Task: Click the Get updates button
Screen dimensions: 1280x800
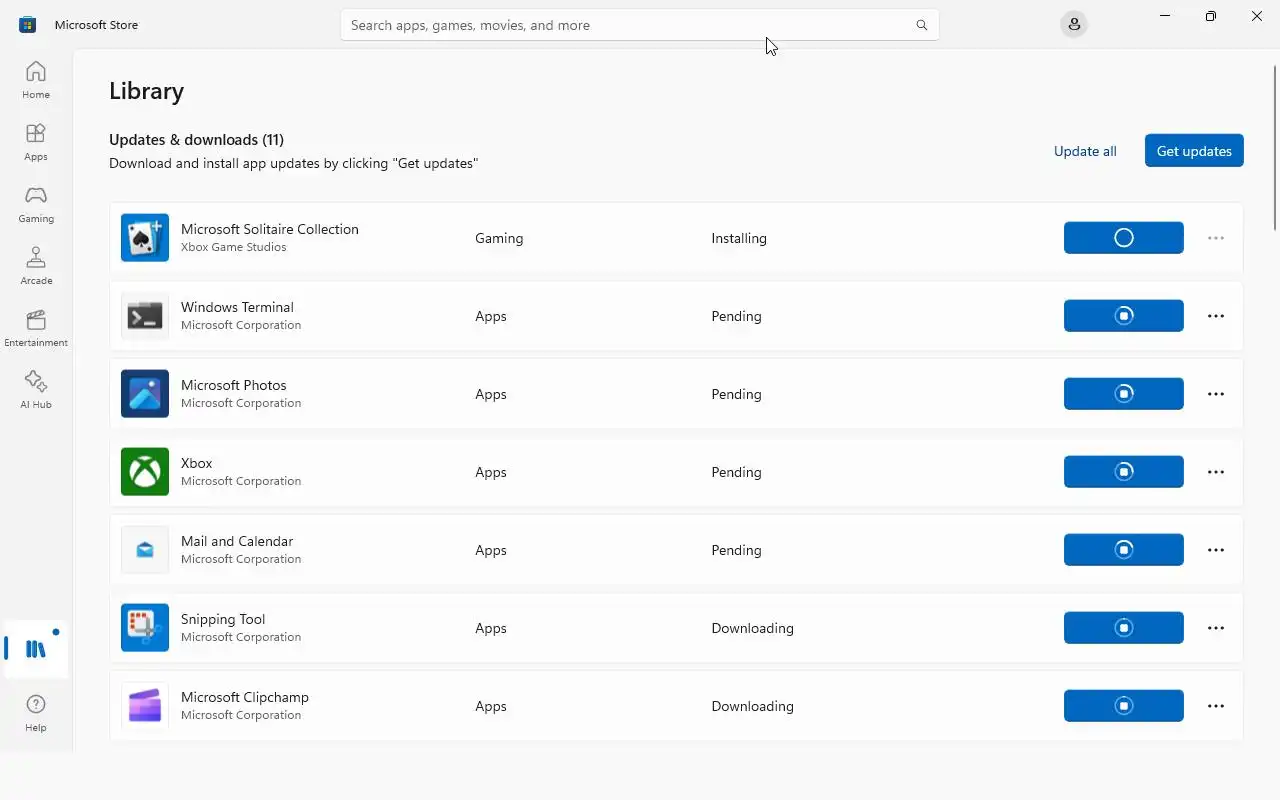Action: click(x=1193, y=151)
